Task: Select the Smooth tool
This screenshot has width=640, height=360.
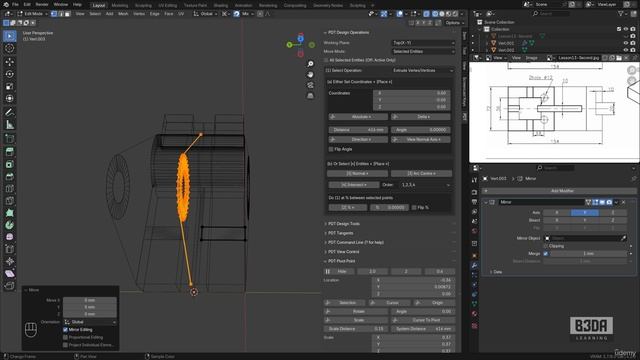Action: click(9, 237)
